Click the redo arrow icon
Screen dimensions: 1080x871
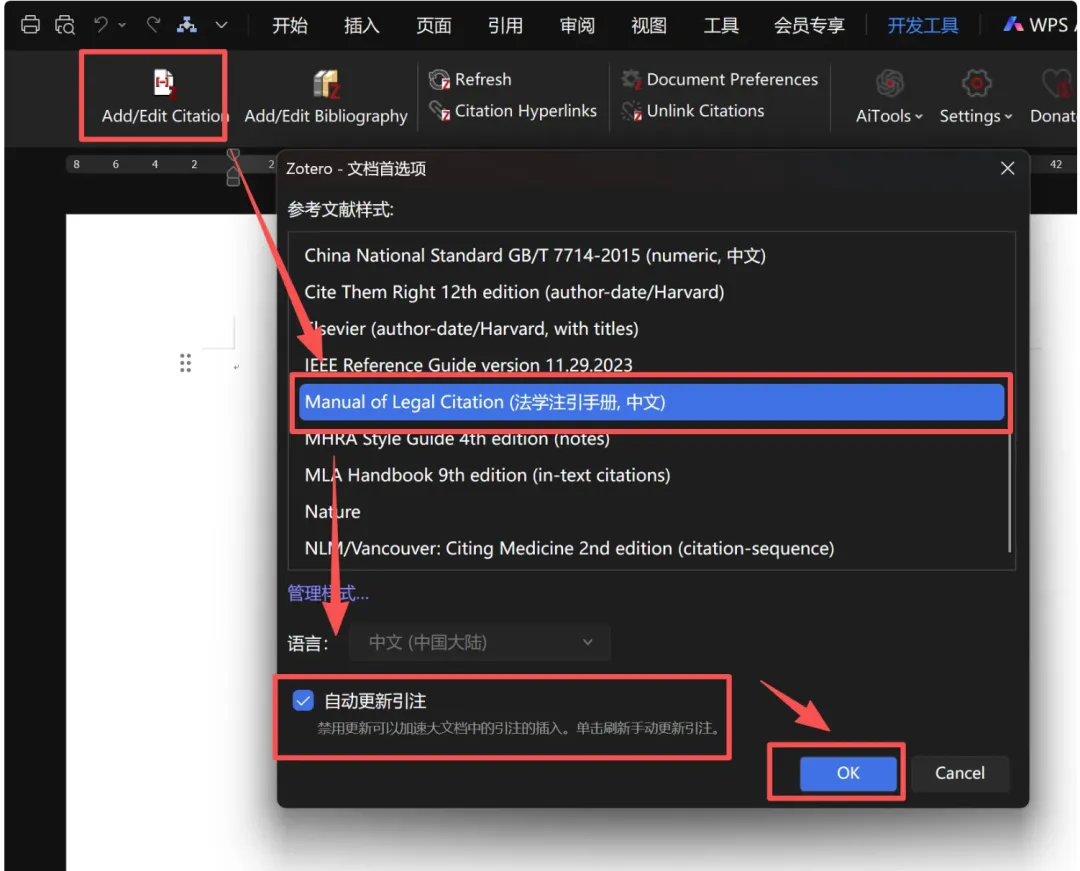point(153,25)
